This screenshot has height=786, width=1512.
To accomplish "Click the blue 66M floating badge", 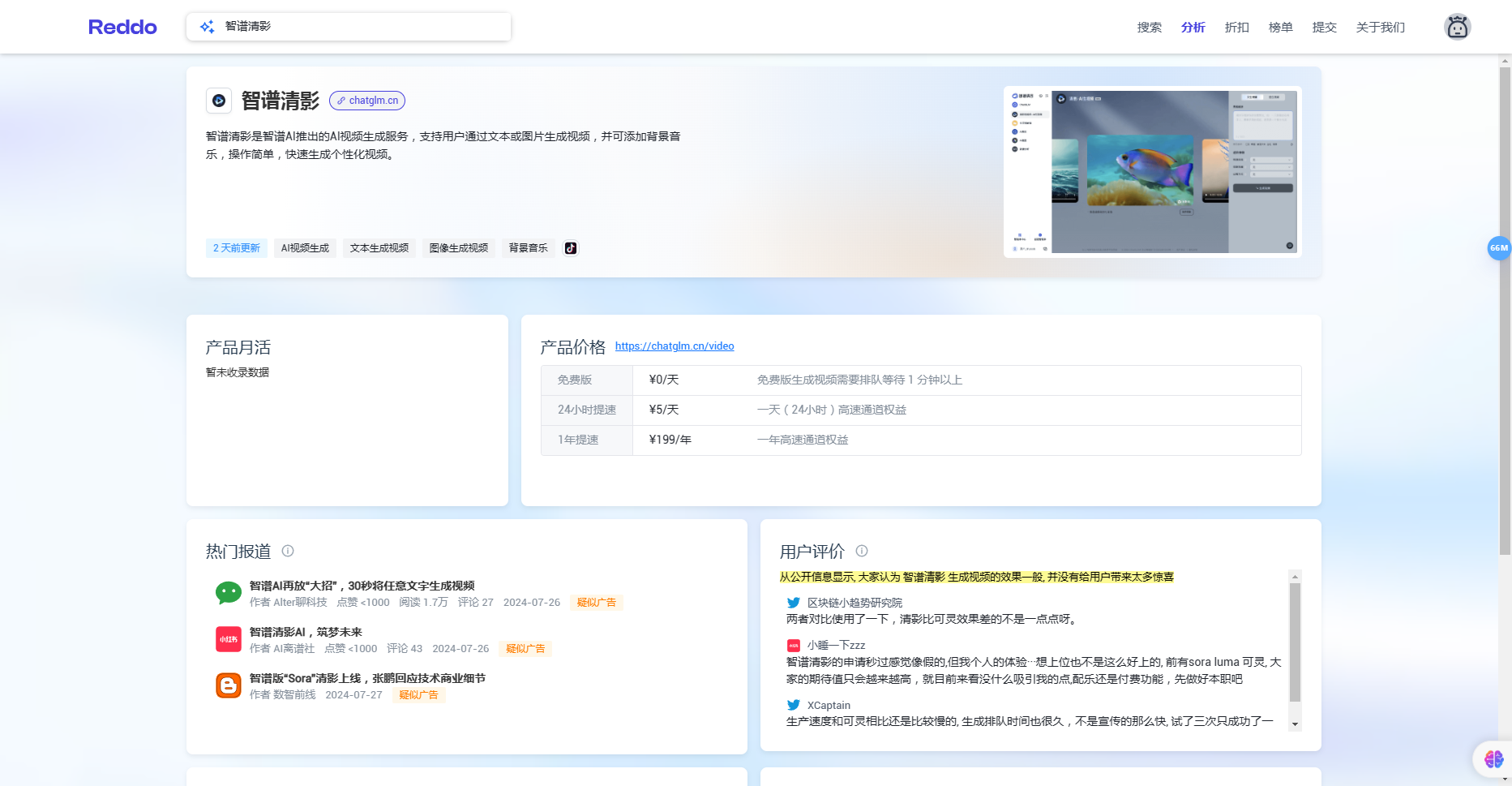I will [1499, 248].
